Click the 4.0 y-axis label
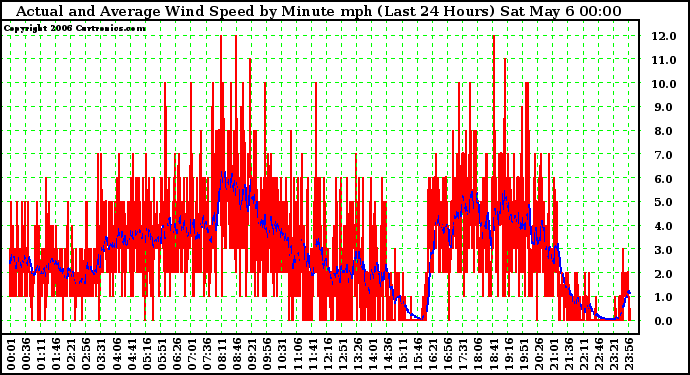Viewport: 690px width, 375px height. [x=664, y=226]
